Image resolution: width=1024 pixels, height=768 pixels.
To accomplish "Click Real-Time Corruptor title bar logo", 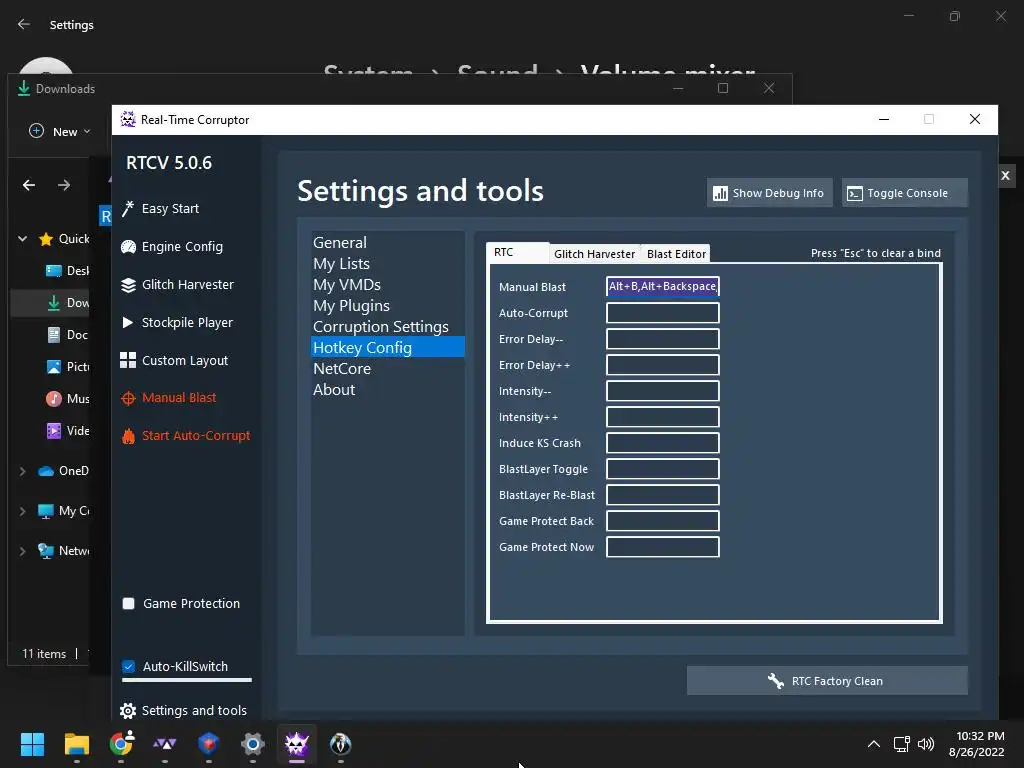I will (x=128, y=120).
